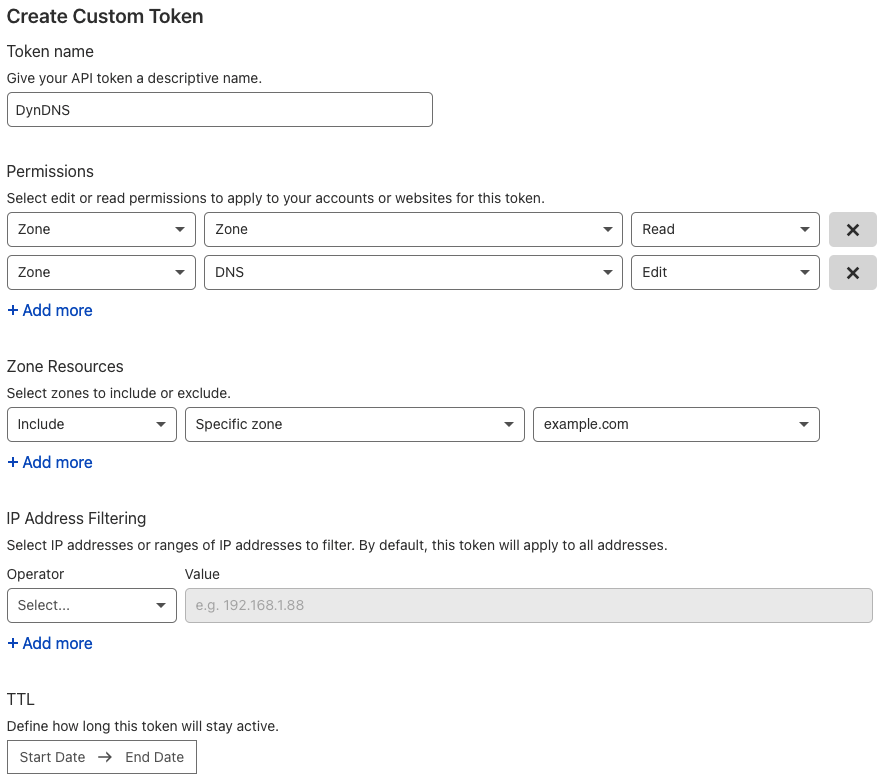Add more zones under Zone Resources
884x784 pixels.
(50, 463)
